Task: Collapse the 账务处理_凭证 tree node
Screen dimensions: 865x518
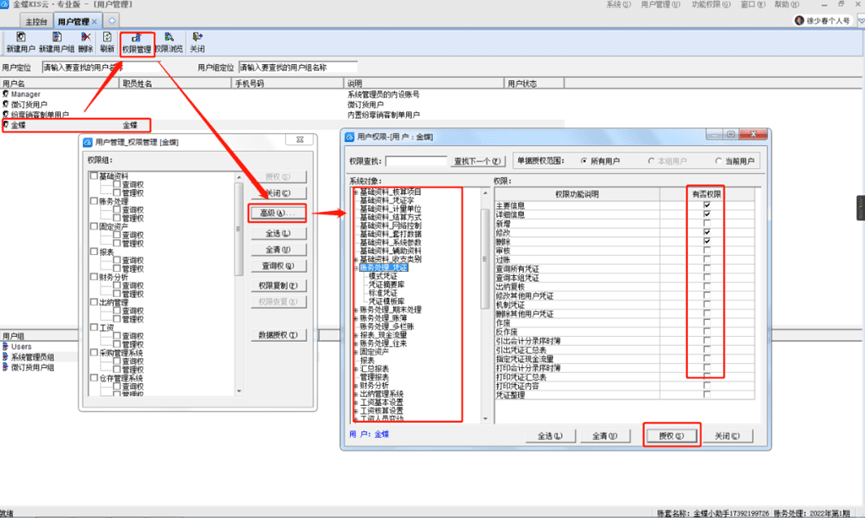Action: tap(356, 268)
